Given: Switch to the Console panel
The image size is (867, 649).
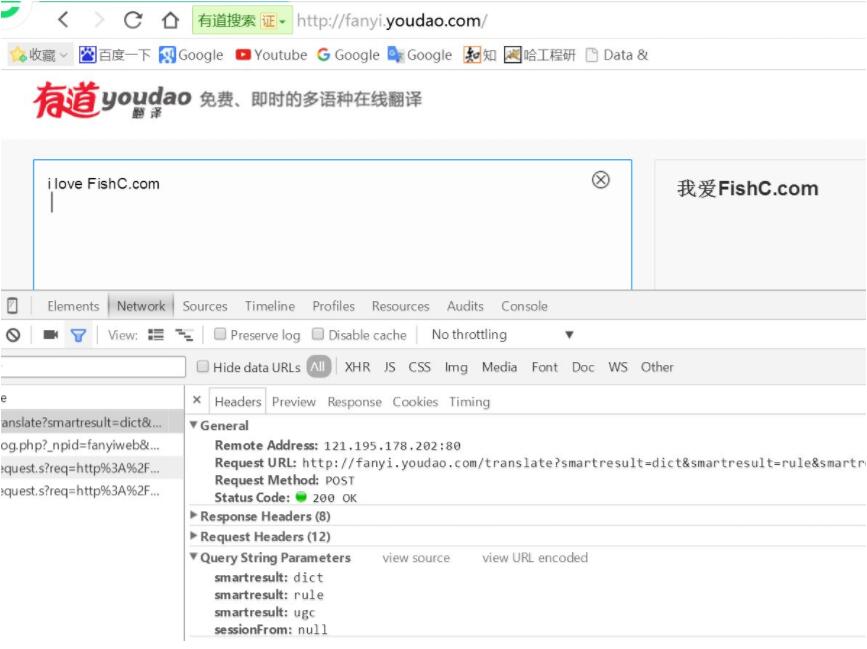Looking at the screenshot, I should tap(524, 306).
